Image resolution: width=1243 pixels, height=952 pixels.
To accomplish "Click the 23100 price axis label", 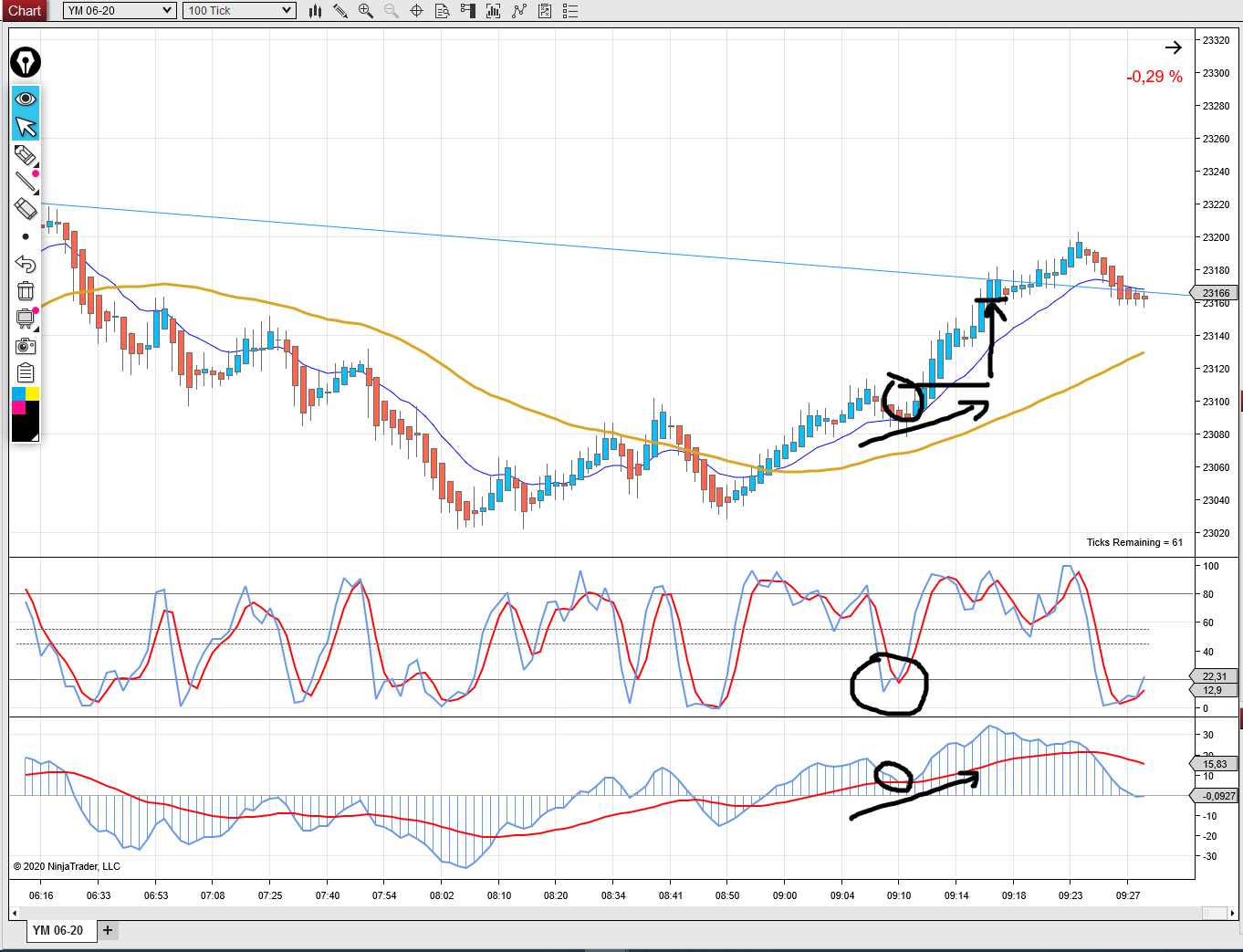I will [1216, 402].
